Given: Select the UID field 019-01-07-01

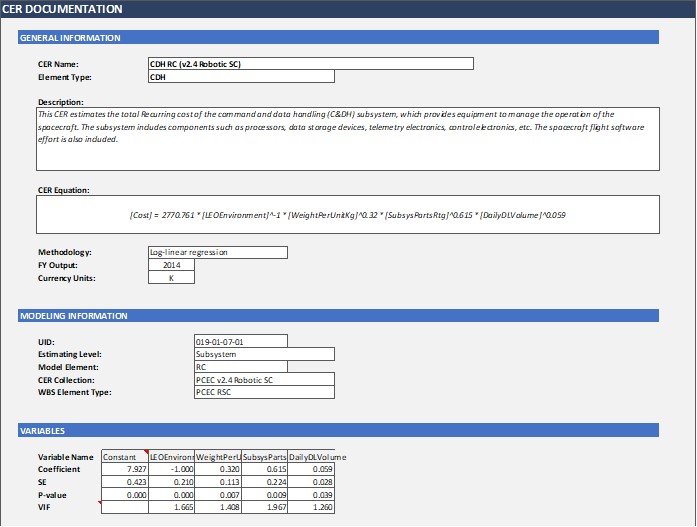Looking at the screenshot, I should [x=240, y=341].
